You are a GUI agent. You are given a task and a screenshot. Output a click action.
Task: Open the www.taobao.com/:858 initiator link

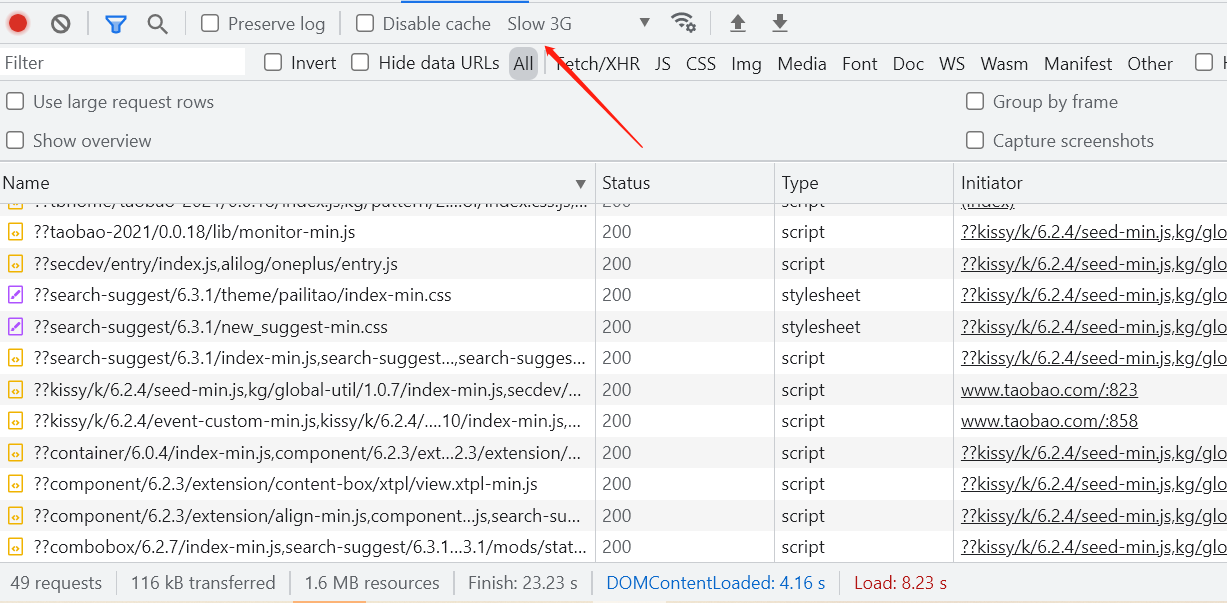pyautogui.click(x=1049, y=421)
